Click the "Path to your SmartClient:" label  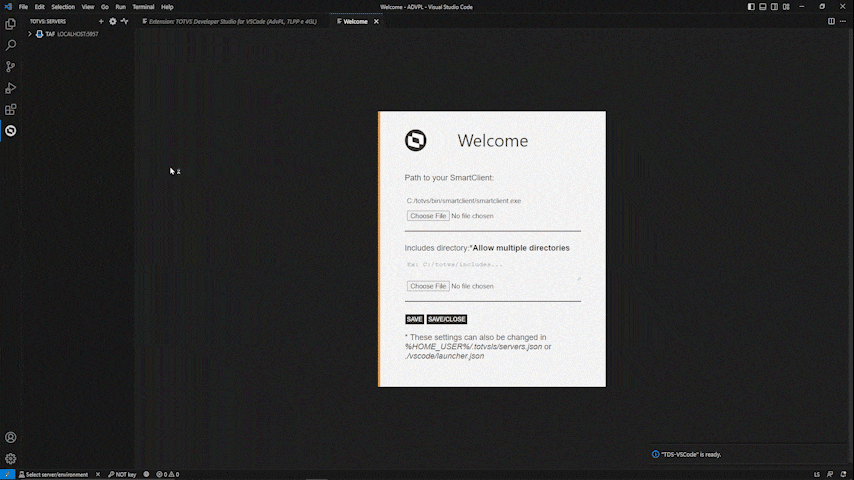[449, 178]
